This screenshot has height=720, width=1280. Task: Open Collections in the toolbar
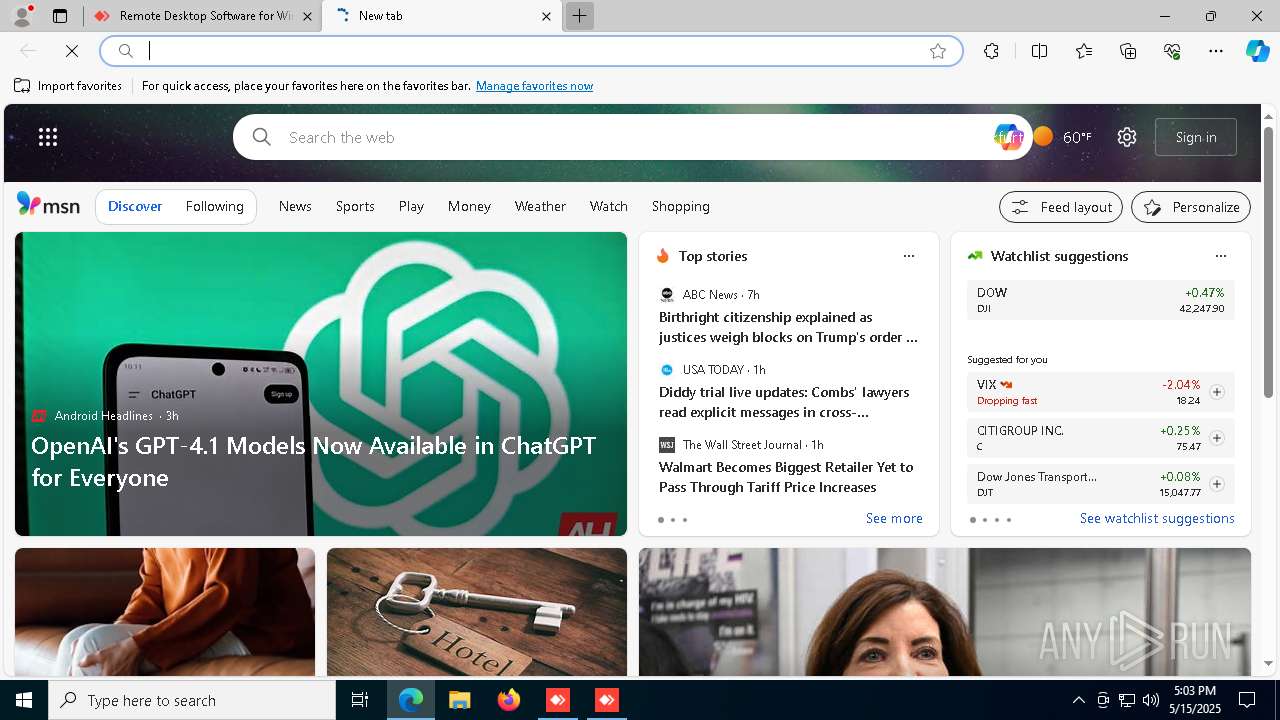pyautogui.click(x=1128, y=51)
